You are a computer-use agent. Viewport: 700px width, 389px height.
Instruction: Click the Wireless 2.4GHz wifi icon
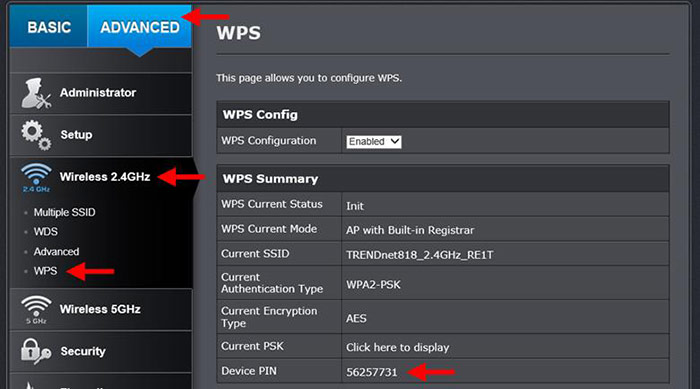click(x=36, y=177)
